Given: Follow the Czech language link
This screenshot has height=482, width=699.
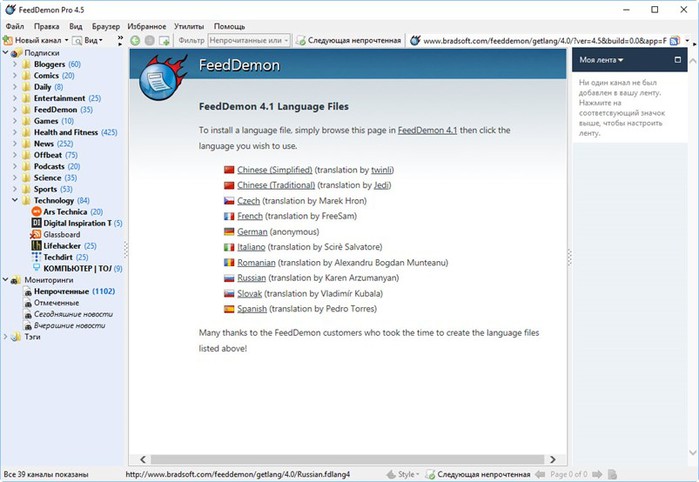Looking at the screenshot, I should pos(248,201).
